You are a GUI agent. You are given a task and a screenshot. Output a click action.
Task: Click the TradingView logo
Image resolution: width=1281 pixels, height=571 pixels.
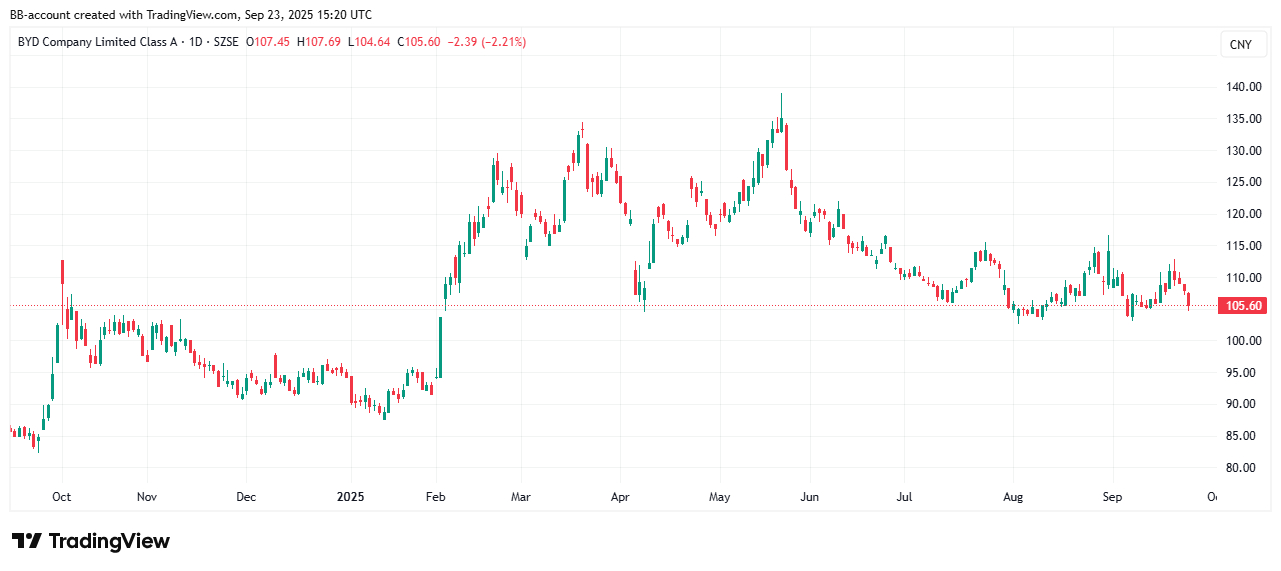91,541
